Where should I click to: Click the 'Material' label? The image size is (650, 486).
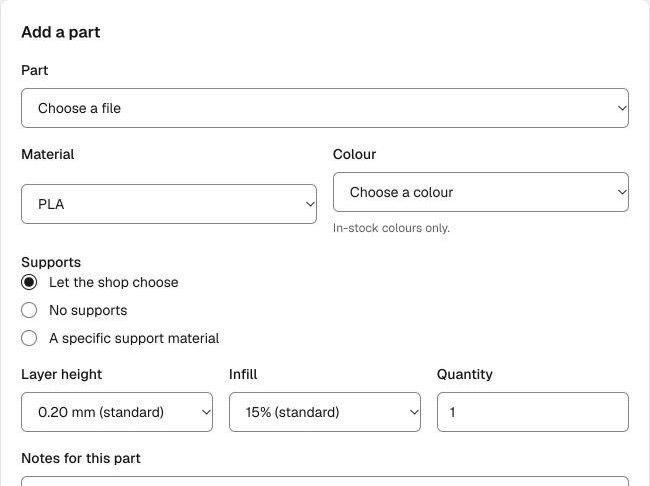(48, 154)
